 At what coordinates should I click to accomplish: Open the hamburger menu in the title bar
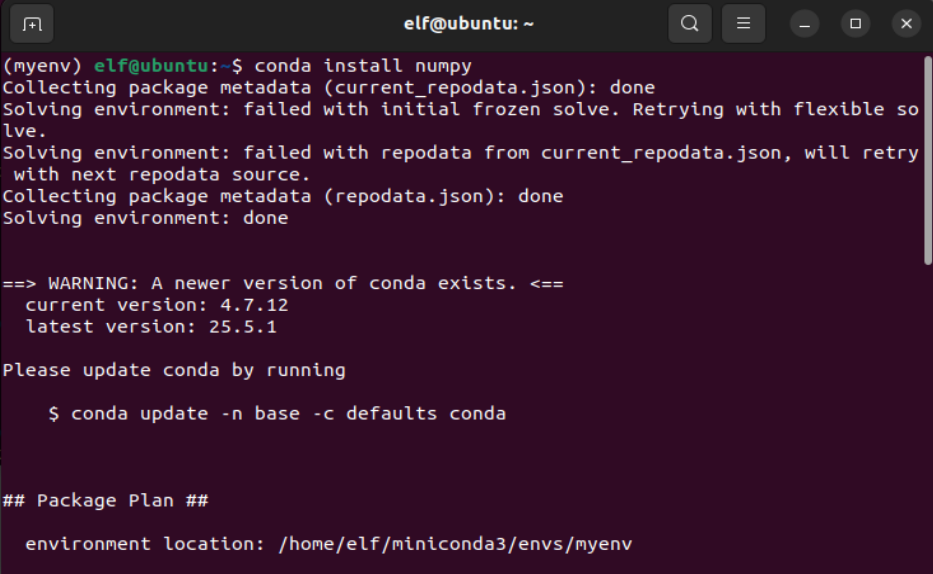[743, 23]
